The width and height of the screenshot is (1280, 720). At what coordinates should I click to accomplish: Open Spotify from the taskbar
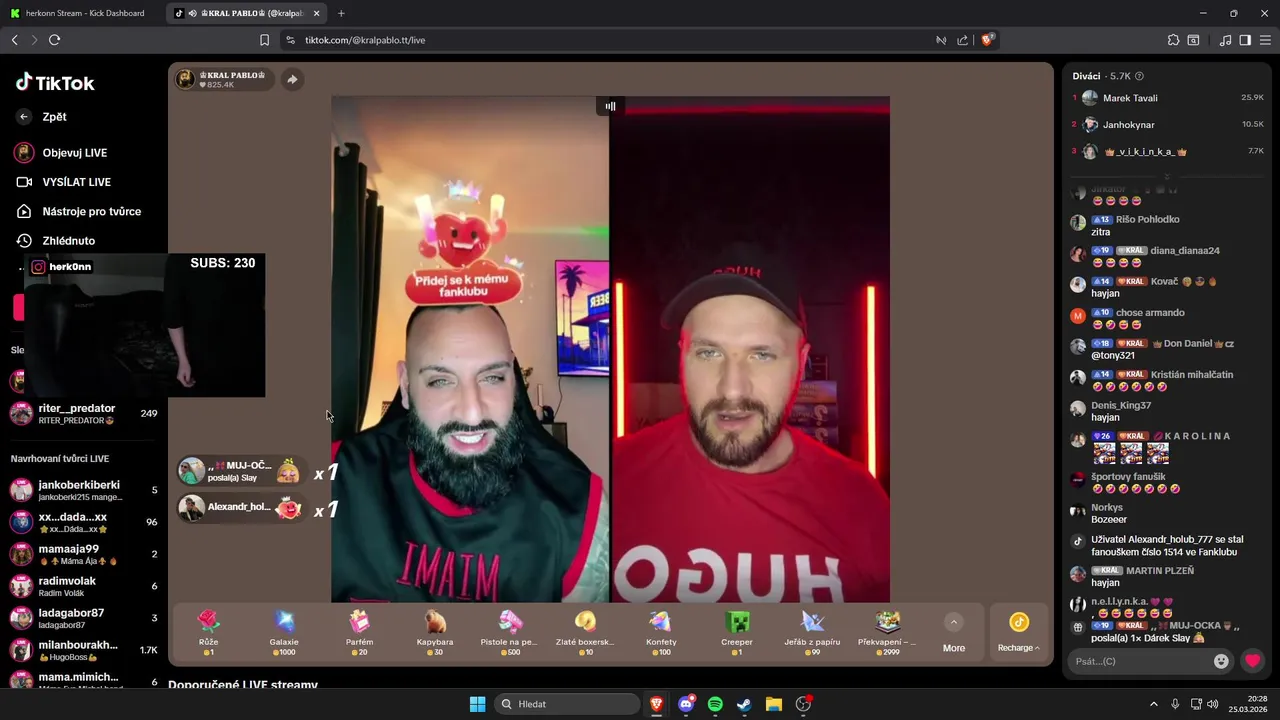click(715, 704)
